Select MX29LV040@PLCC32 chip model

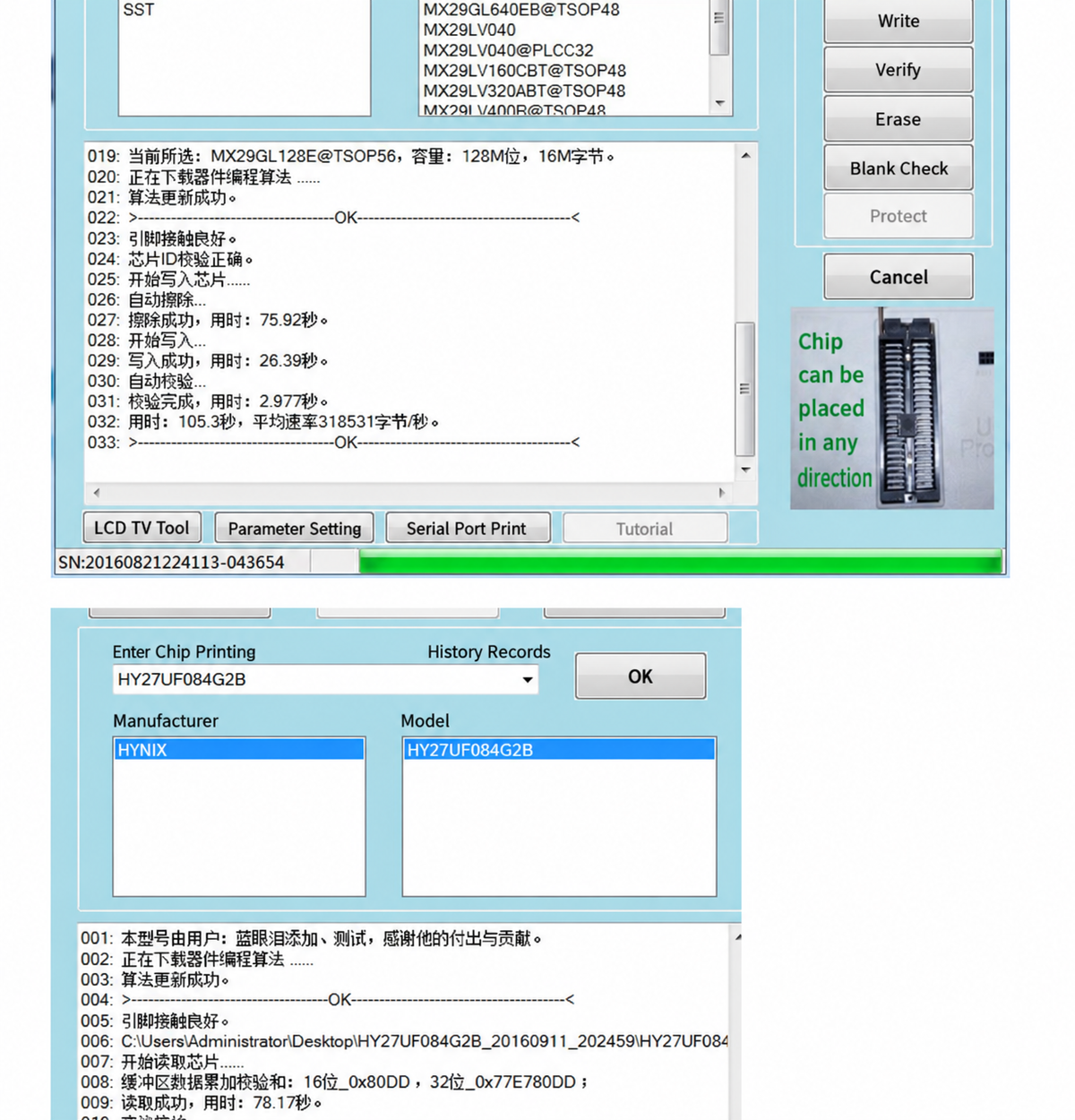click(508, 50)
